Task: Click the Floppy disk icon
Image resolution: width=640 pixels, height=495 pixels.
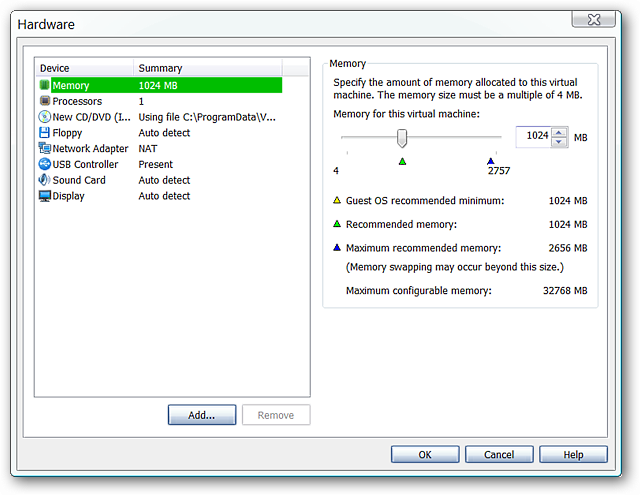Action: [x=44, y=133]
